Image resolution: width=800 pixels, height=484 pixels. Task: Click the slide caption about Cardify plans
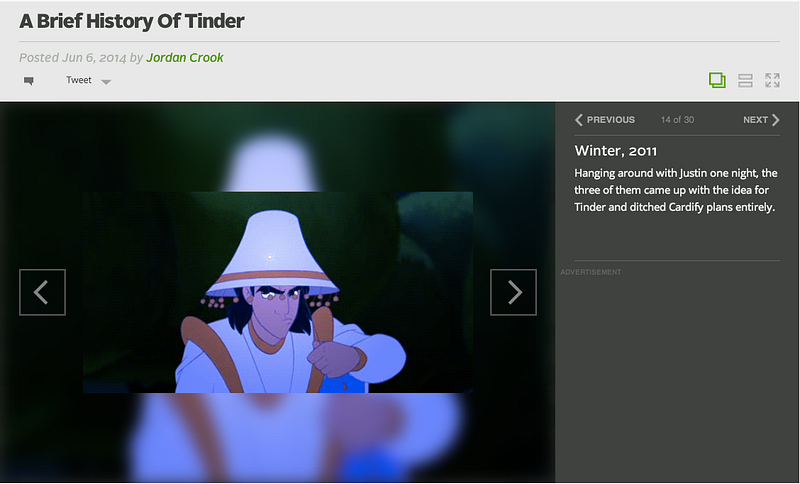(676, 190)
